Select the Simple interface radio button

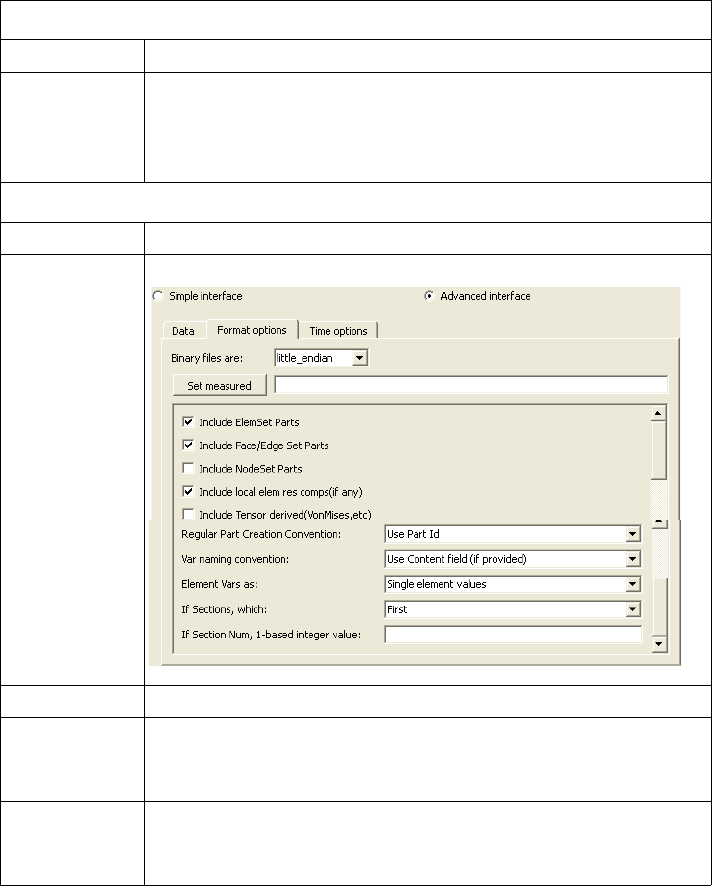[158, 296]
